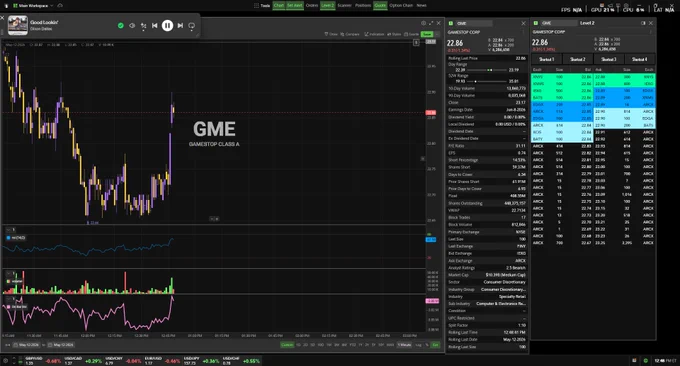Click the GME symbol field in Quote panel

[474, 23]
